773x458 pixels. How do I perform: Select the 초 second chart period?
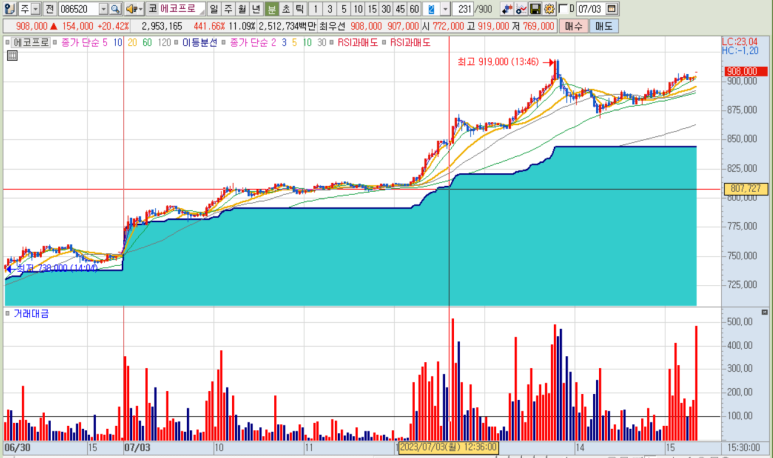[286, 9]
